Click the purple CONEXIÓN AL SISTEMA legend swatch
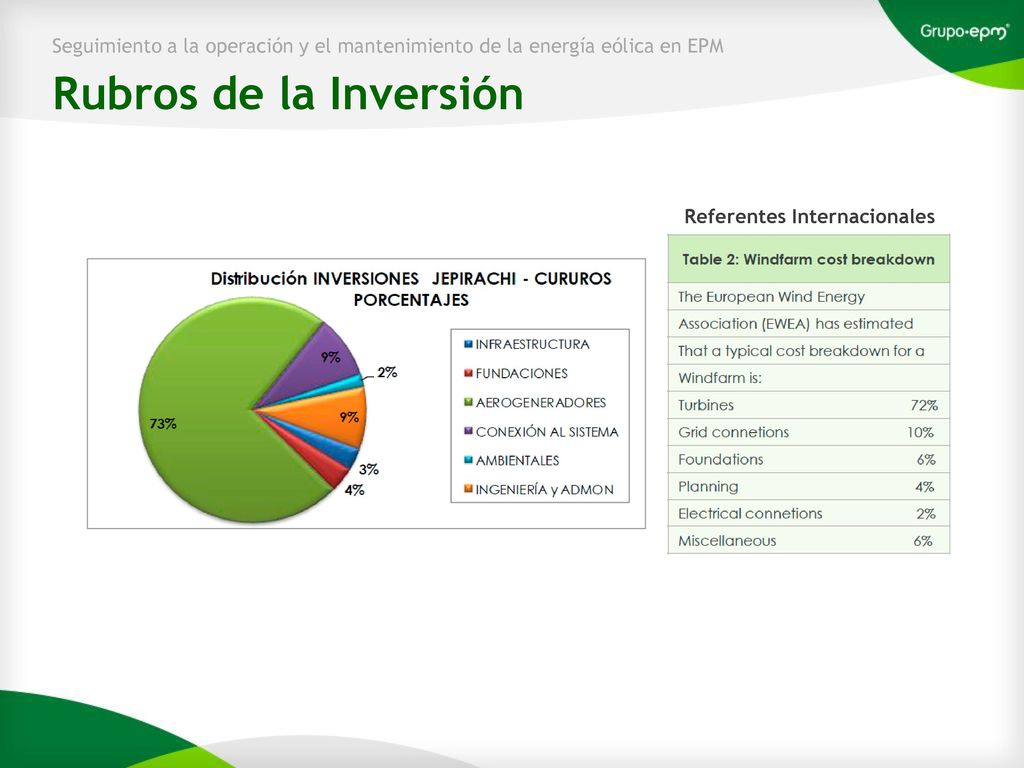1024x768 pixels. click(x=468, y=431)
